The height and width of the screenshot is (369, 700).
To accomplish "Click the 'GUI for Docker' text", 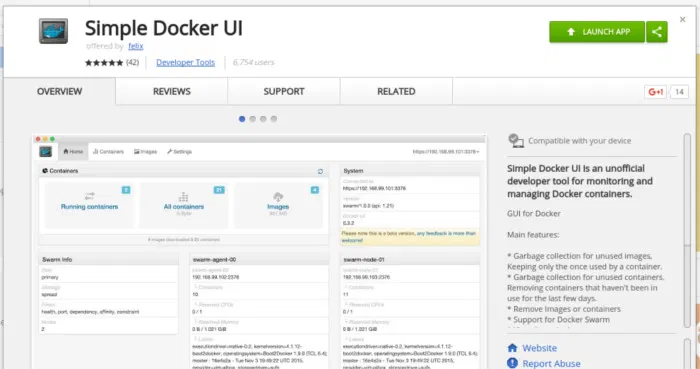I will (533, 214).
